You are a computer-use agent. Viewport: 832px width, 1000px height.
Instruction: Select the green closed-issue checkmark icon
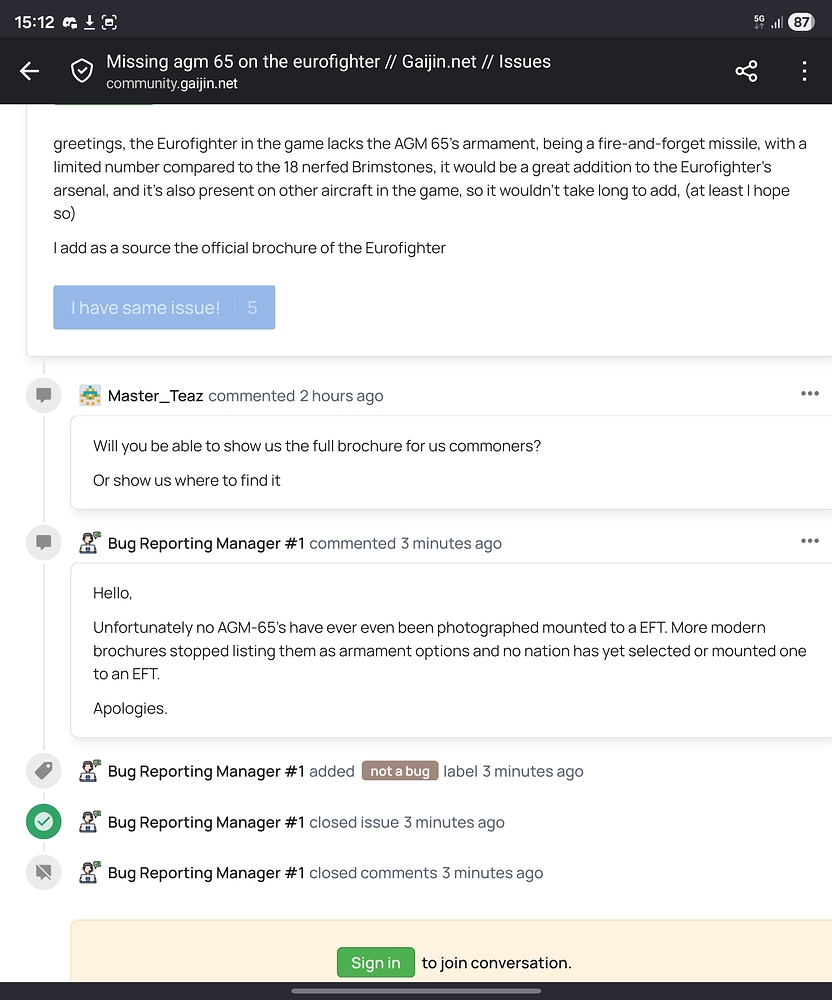coord(43,821)
